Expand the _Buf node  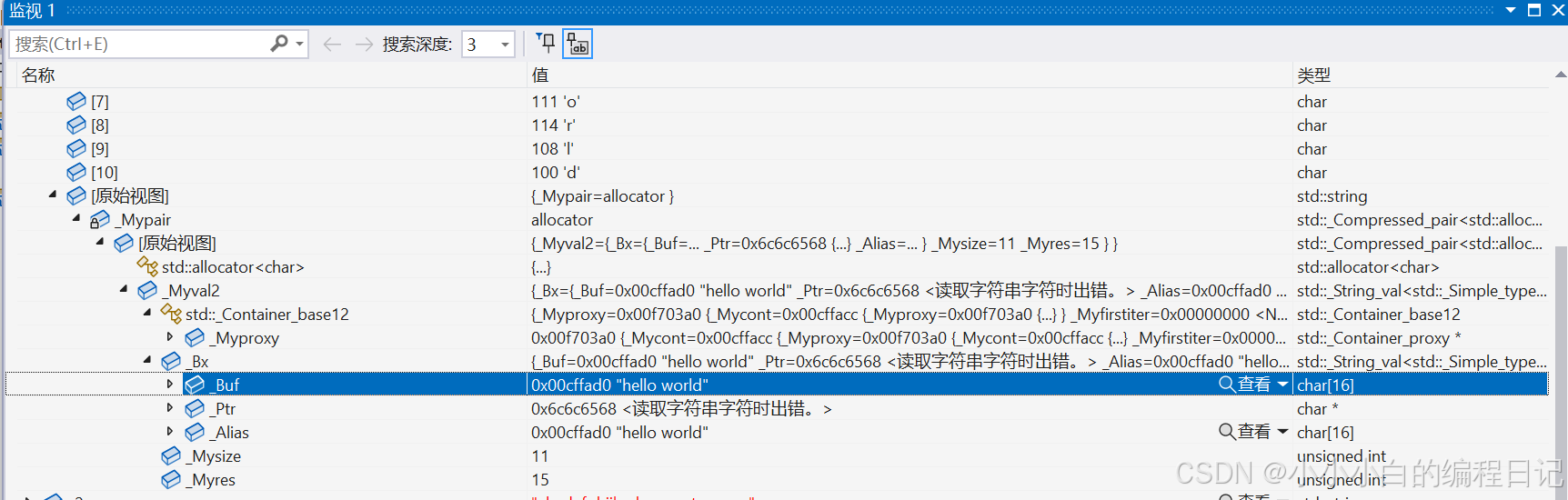point(170,384)
